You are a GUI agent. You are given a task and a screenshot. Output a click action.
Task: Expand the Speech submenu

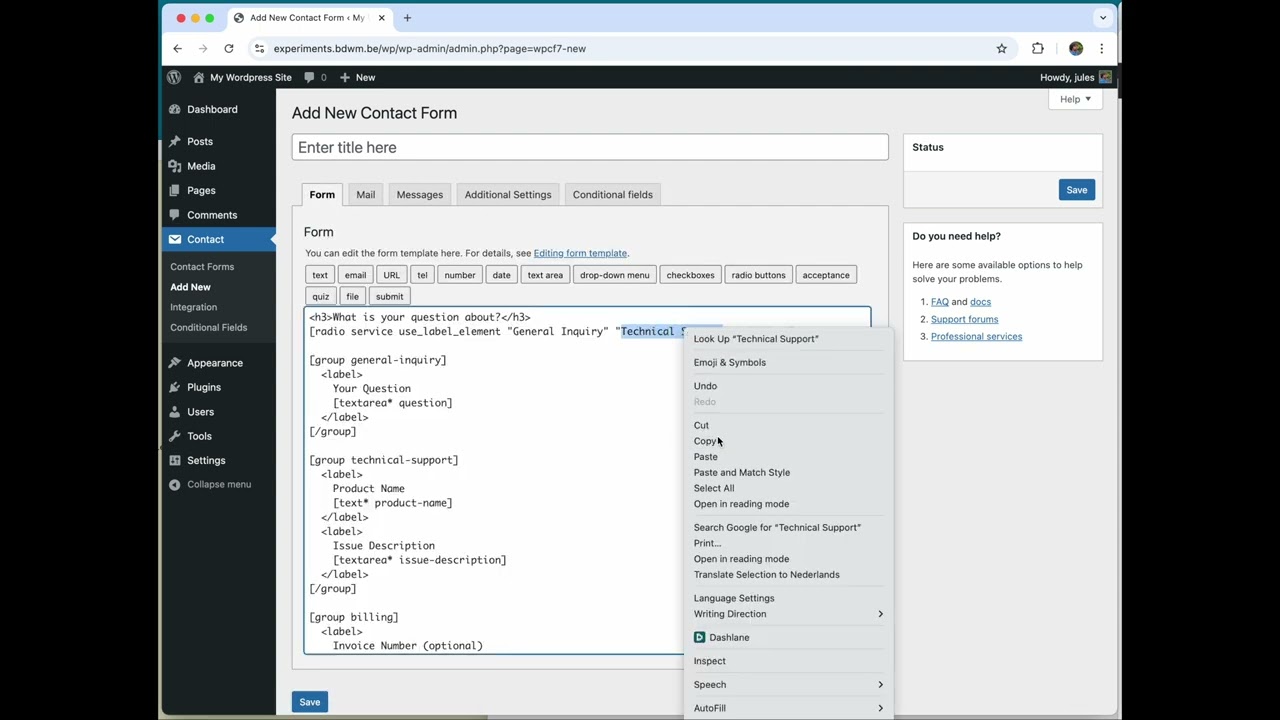788,685
